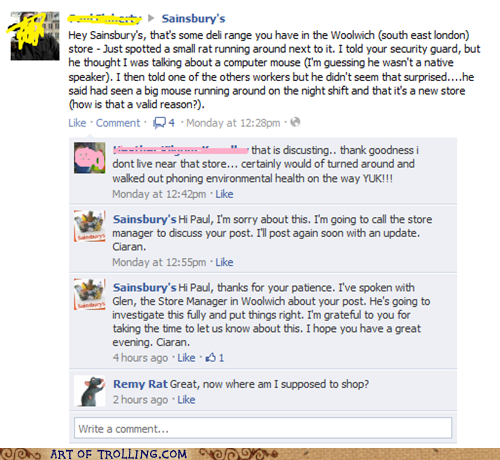500x460 pixels.
Task: Click the public globe privacy icon
Action: [295, 122]
